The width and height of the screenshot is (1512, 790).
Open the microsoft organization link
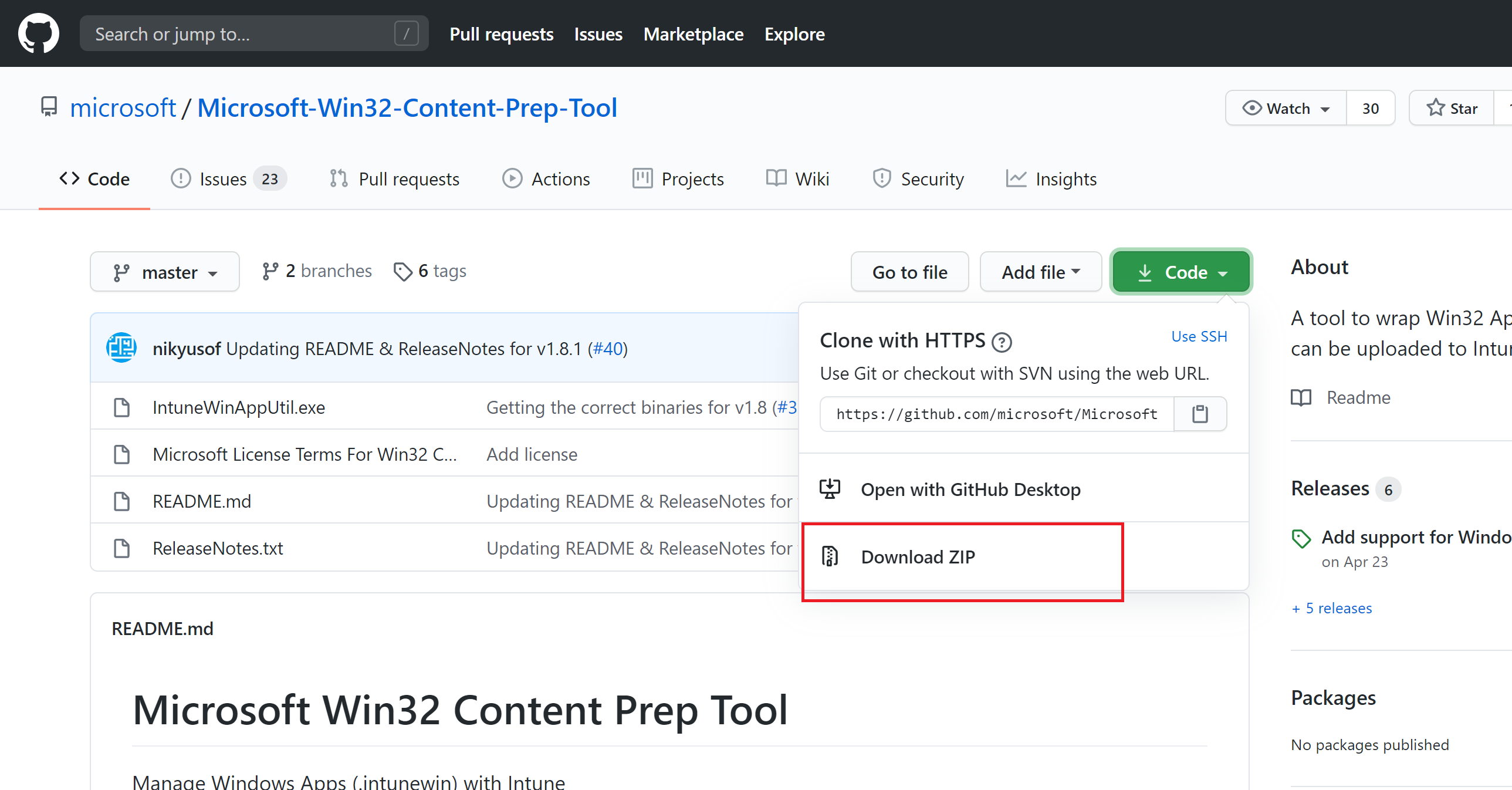(123, 107)
